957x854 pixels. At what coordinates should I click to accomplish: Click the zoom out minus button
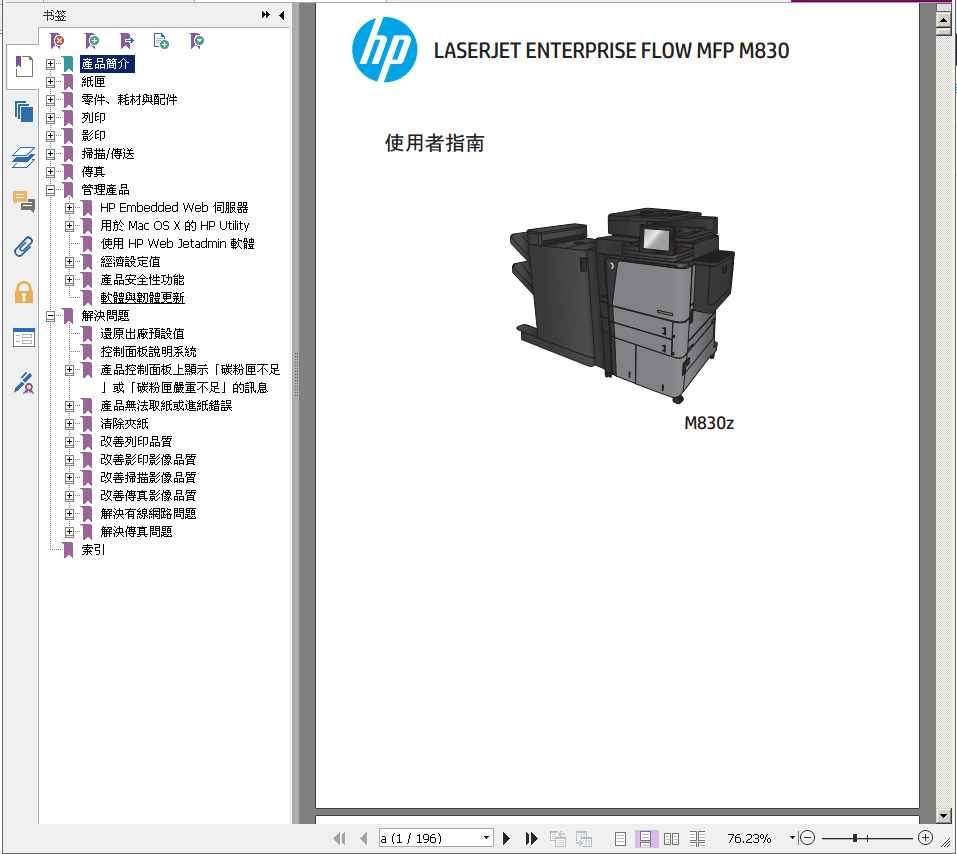pyautogui.click(x=807, y=838)
